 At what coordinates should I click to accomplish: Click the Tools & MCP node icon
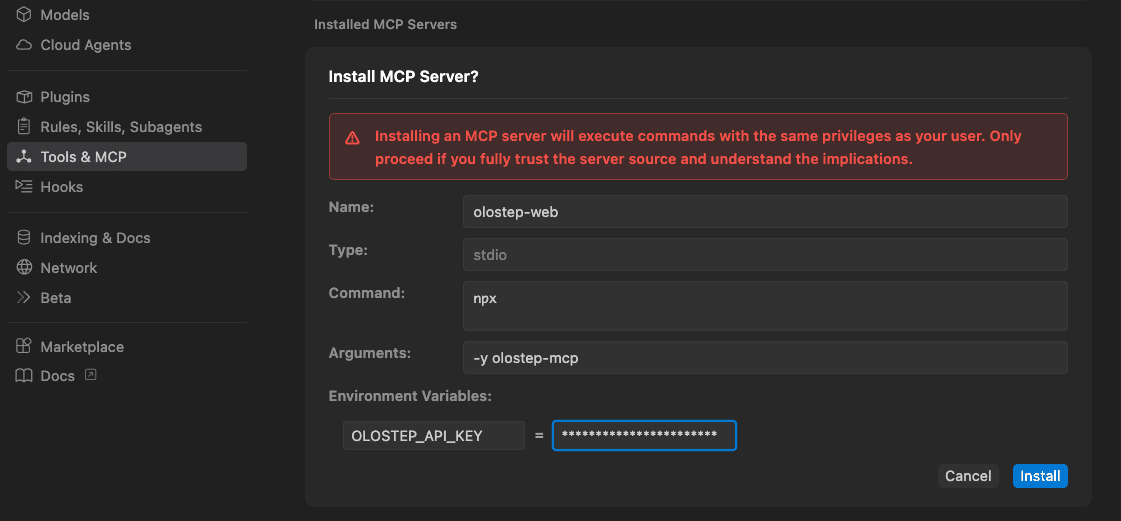(x=24, y=157)
